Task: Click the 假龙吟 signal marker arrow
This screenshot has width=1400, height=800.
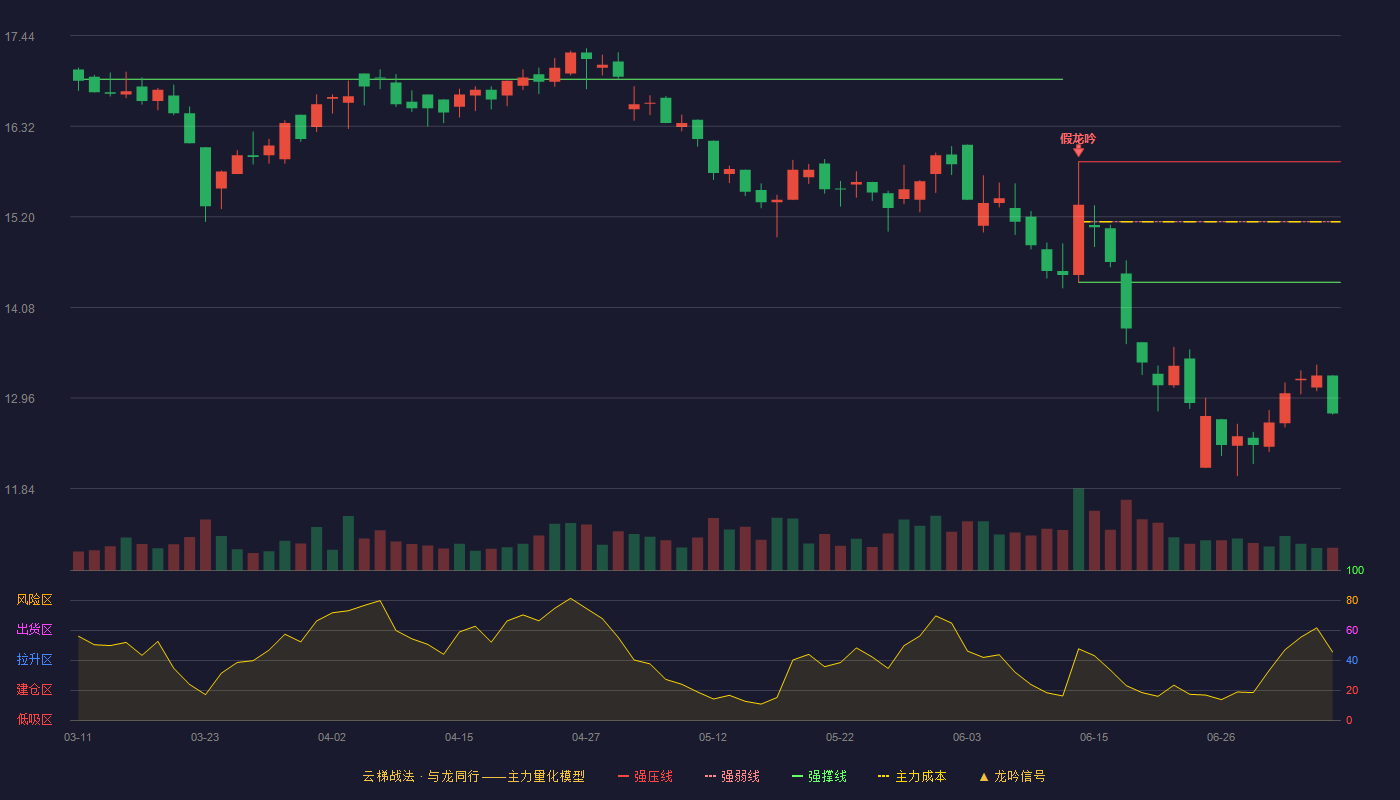Action: [1078, 150]
